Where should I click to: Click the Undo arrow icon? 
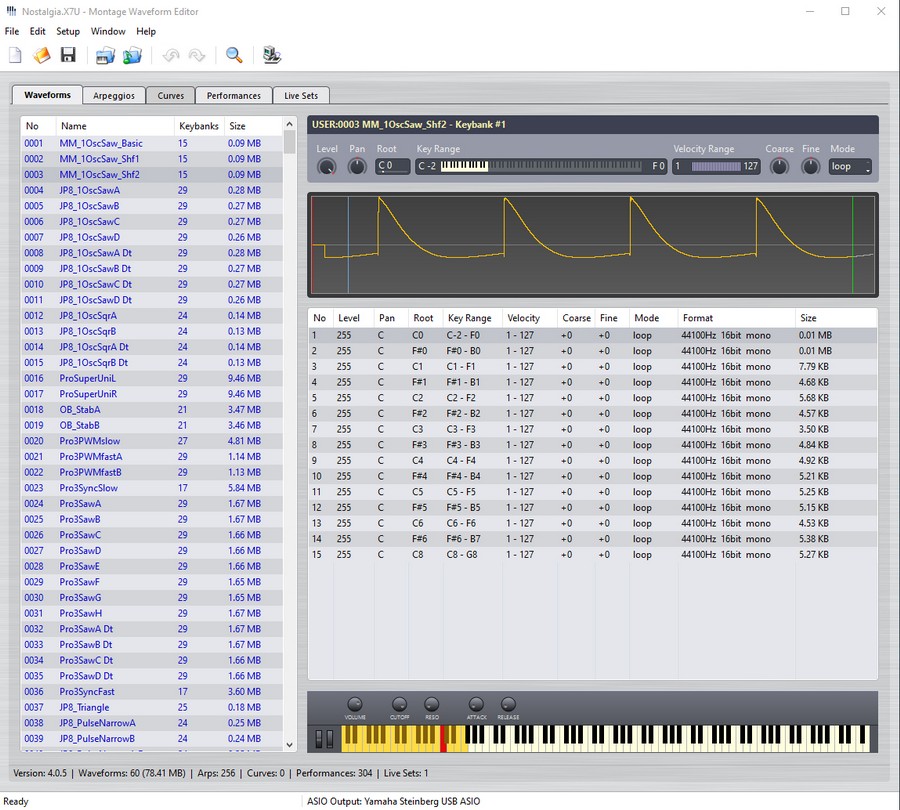[170, 55]
